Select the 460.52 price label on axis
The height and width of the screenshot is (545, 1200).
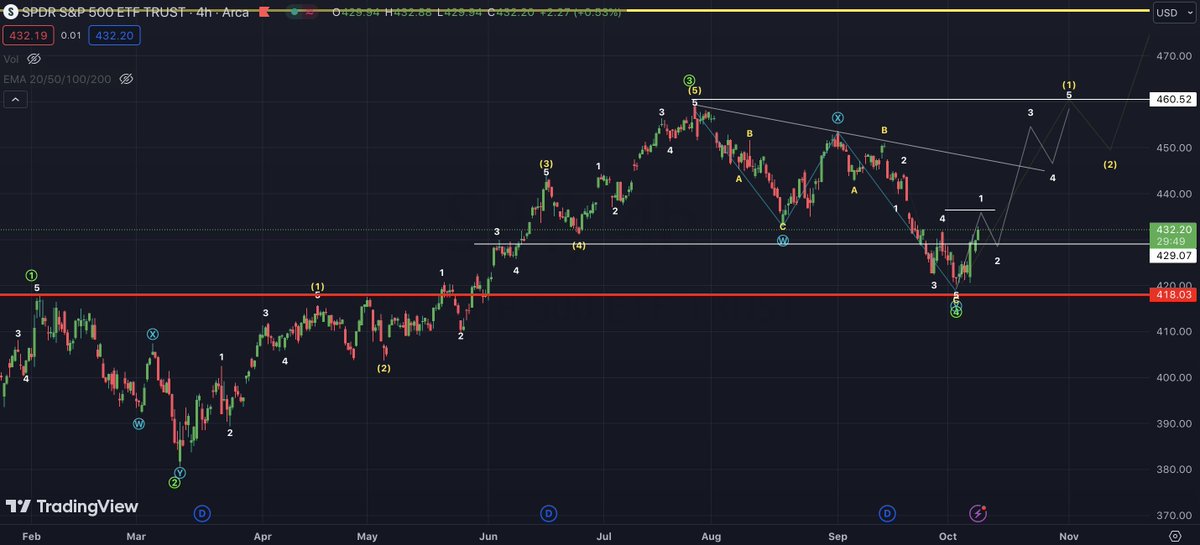click(x=1173, y=100)
